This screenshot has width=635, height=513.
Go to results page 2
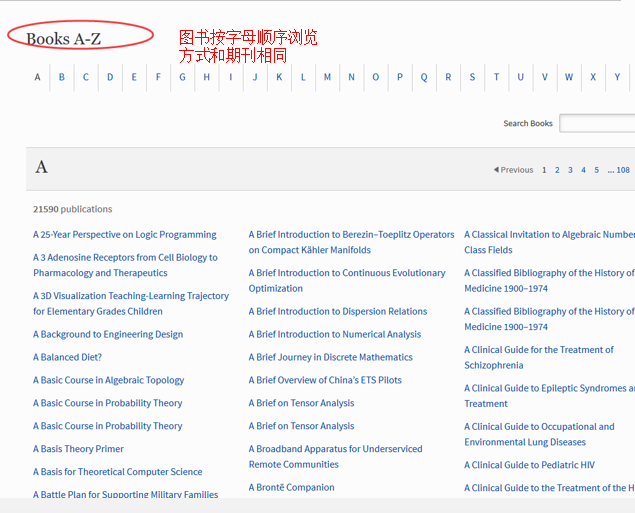pyautogui.click(x=557, y=170)
